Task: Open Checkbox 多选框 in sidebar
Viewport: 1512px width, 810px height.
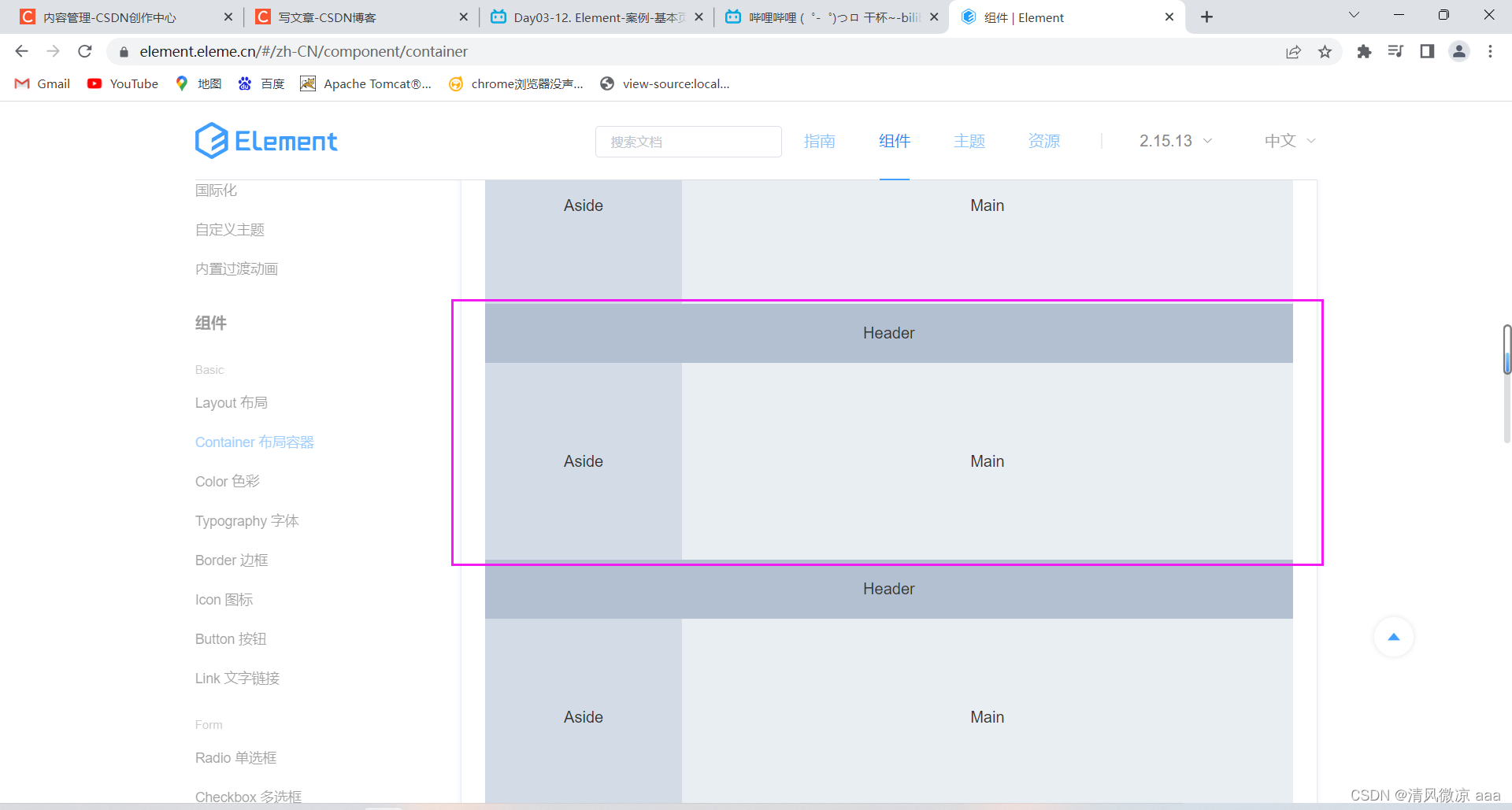Action: point(248,797)
